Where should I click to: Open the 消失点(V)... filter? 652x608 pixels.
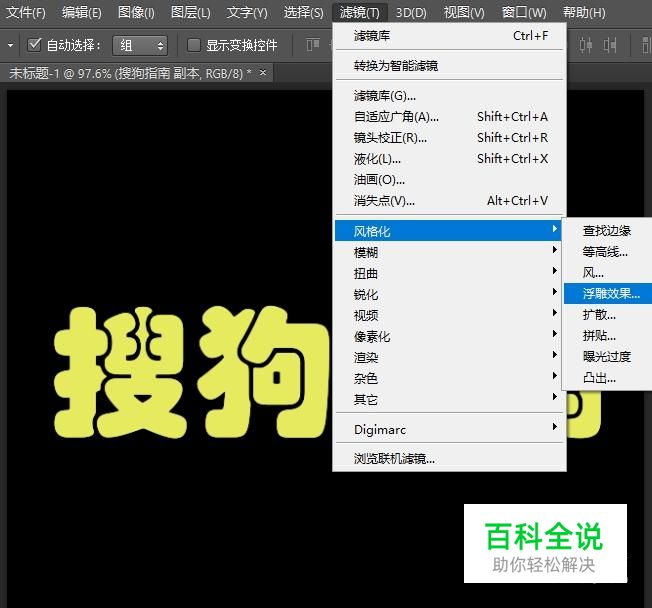[x=449, y=201]
